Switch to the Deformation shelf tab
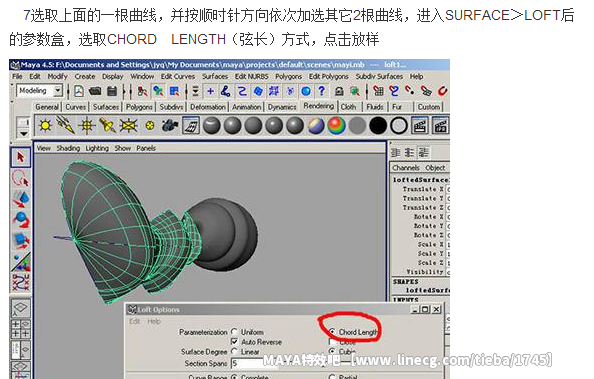594x379 pixels. coord(208,107)
